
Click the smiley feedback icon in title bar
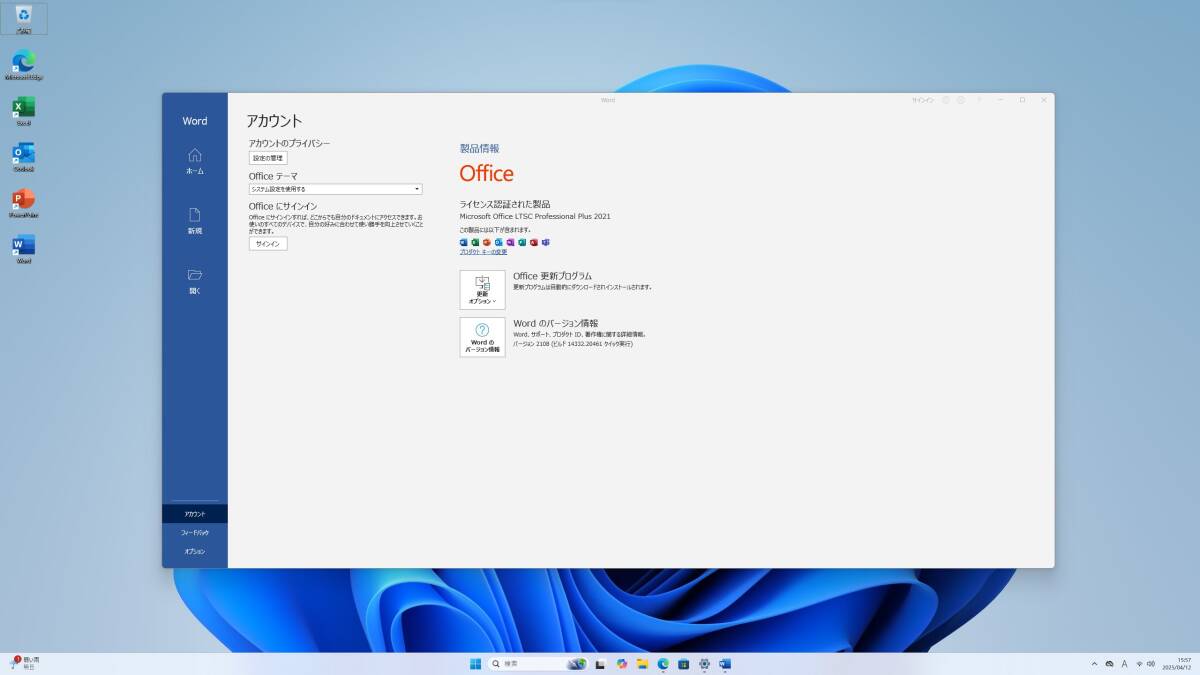(946, 100)
